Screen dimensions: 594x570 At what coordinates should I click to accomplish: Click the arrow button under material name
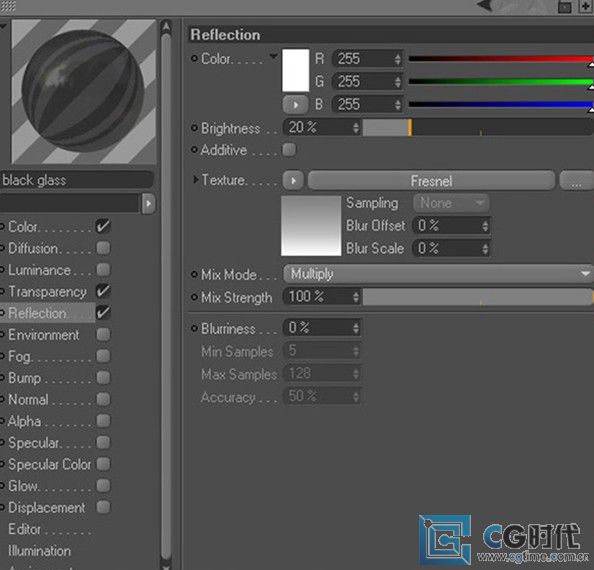coord(148,204)
